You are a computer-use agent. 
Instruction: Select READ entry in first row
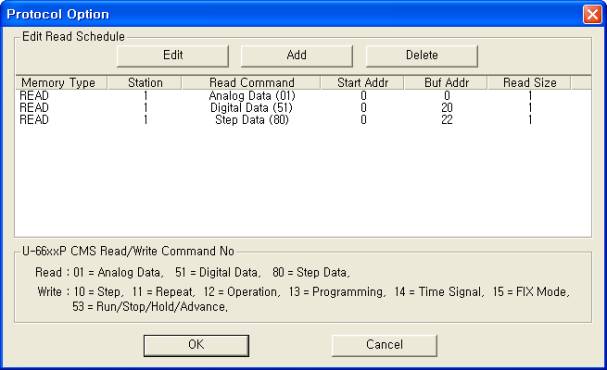coord(34,96)
